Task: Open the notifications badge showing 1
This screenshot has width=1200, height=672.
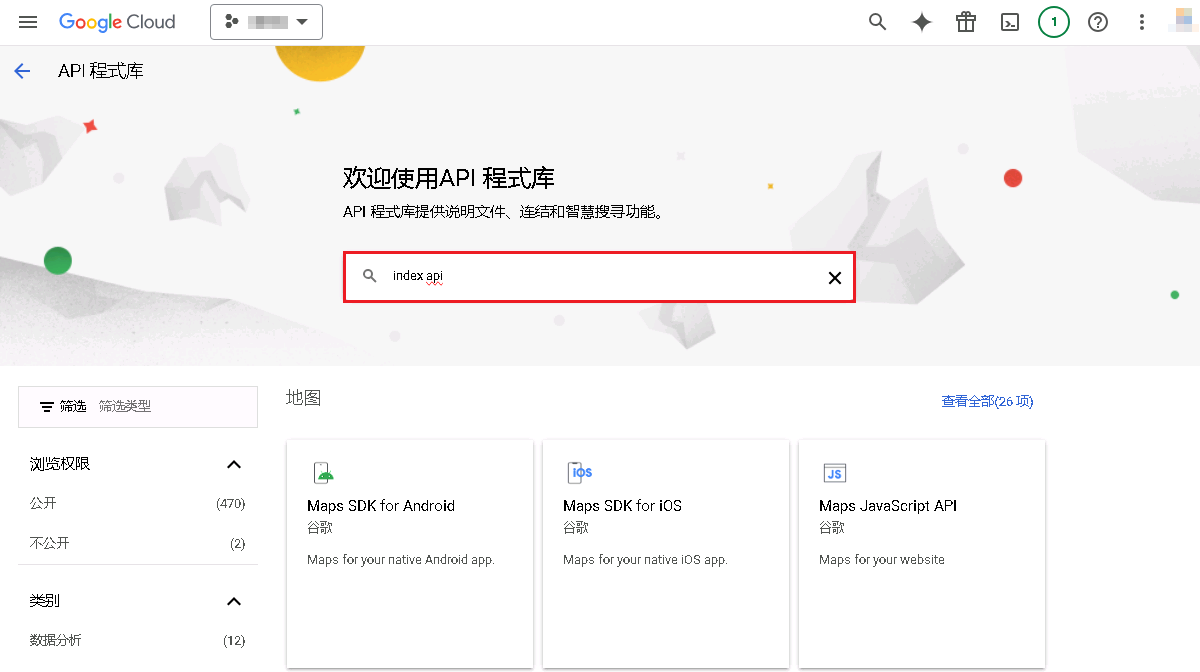Action: 1054,22
